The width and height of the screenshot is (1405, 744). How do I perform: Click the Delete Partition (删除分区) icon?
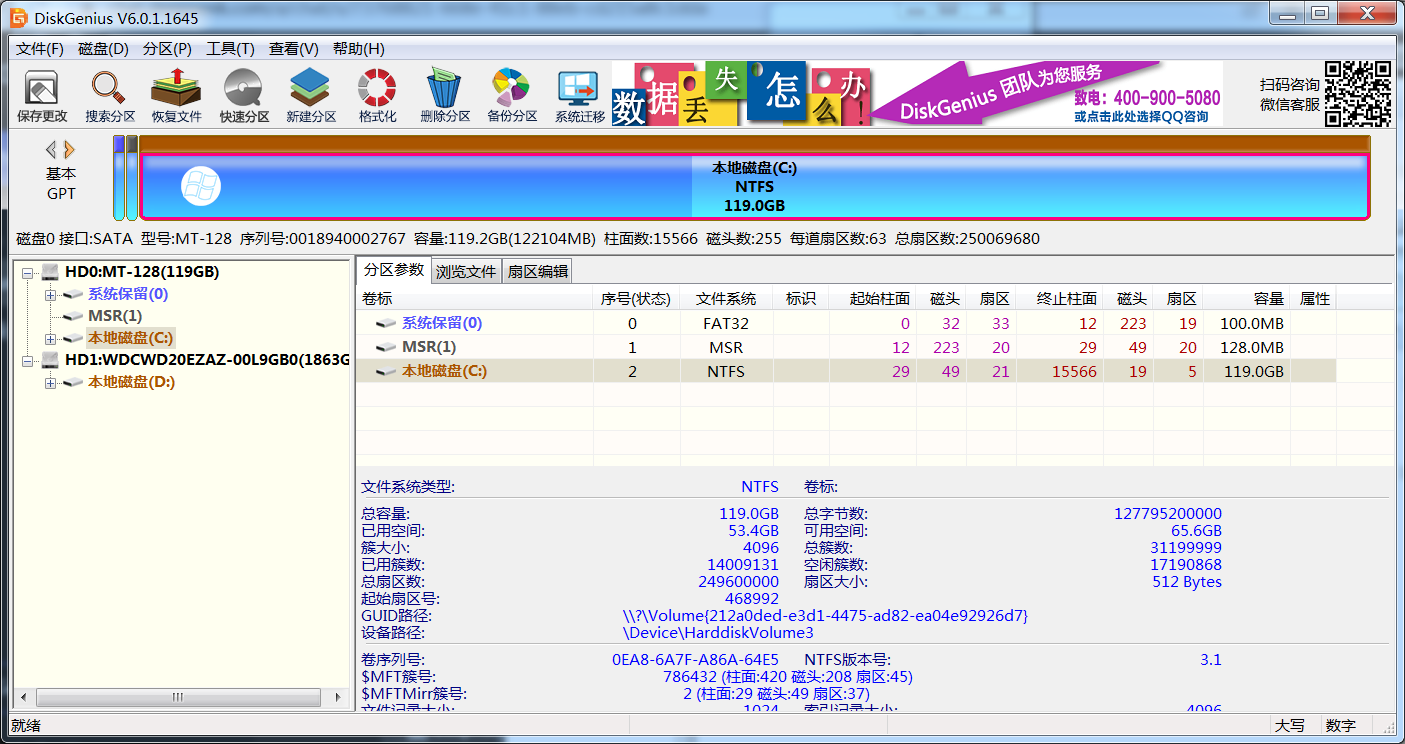(445, 96)
